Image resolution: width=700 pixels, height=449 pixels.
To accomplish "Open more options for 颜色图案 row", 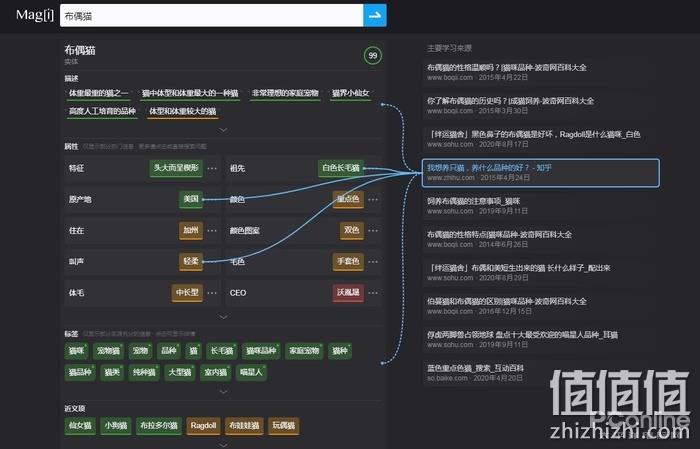I will click(373, 231).
